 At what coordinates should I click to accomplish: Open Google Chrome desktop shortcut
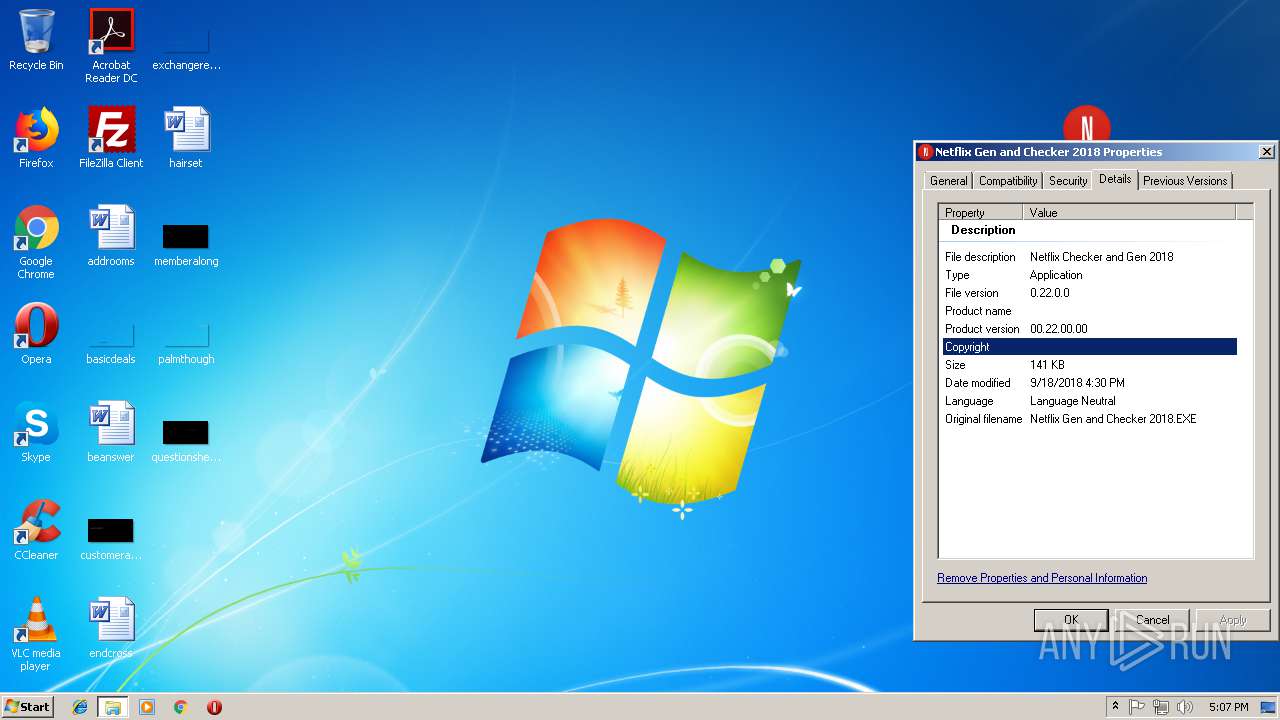pyautogui.click(x=36, y=242)
